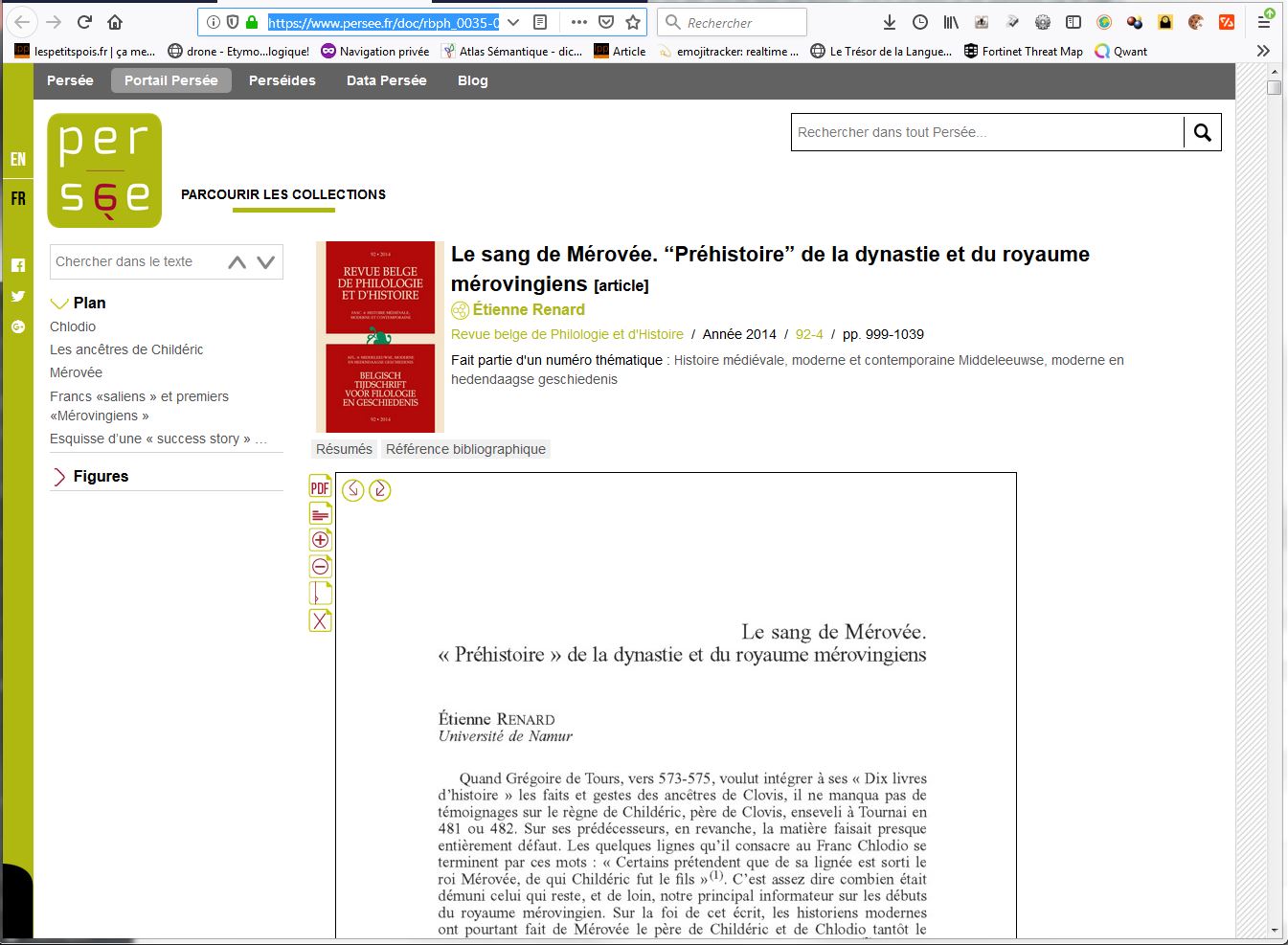
Task: Expand the Figures section
Action: point(59,477)
